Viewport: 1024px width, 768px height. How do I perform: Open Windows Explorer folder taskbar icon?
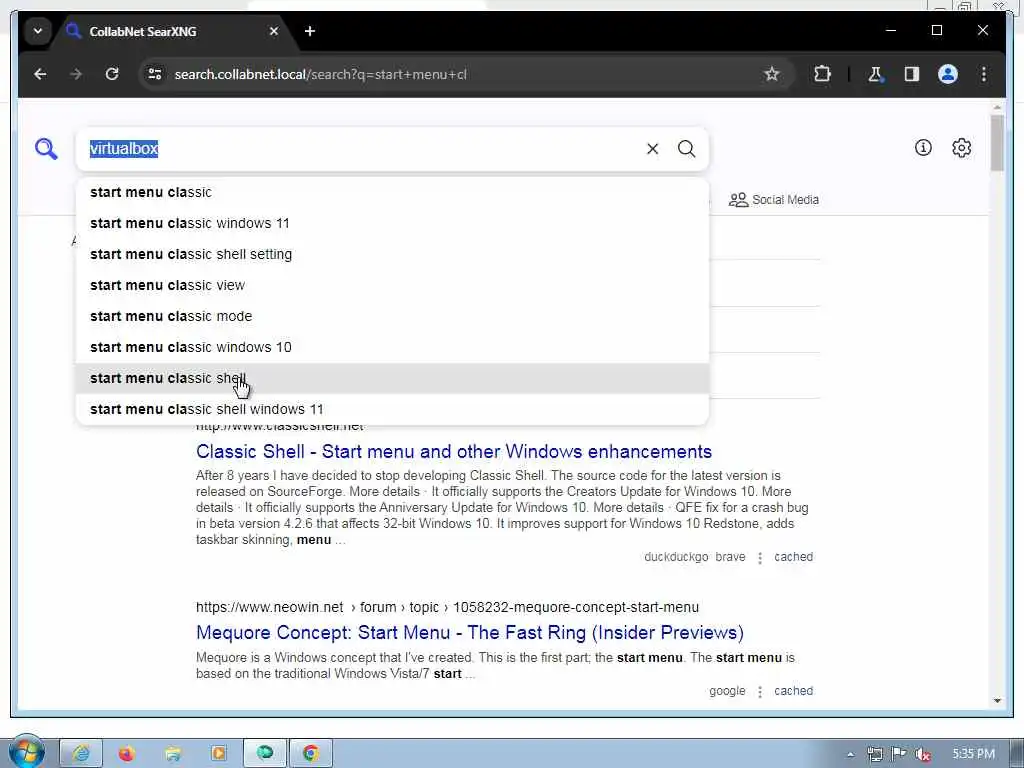tap(173, 754)
